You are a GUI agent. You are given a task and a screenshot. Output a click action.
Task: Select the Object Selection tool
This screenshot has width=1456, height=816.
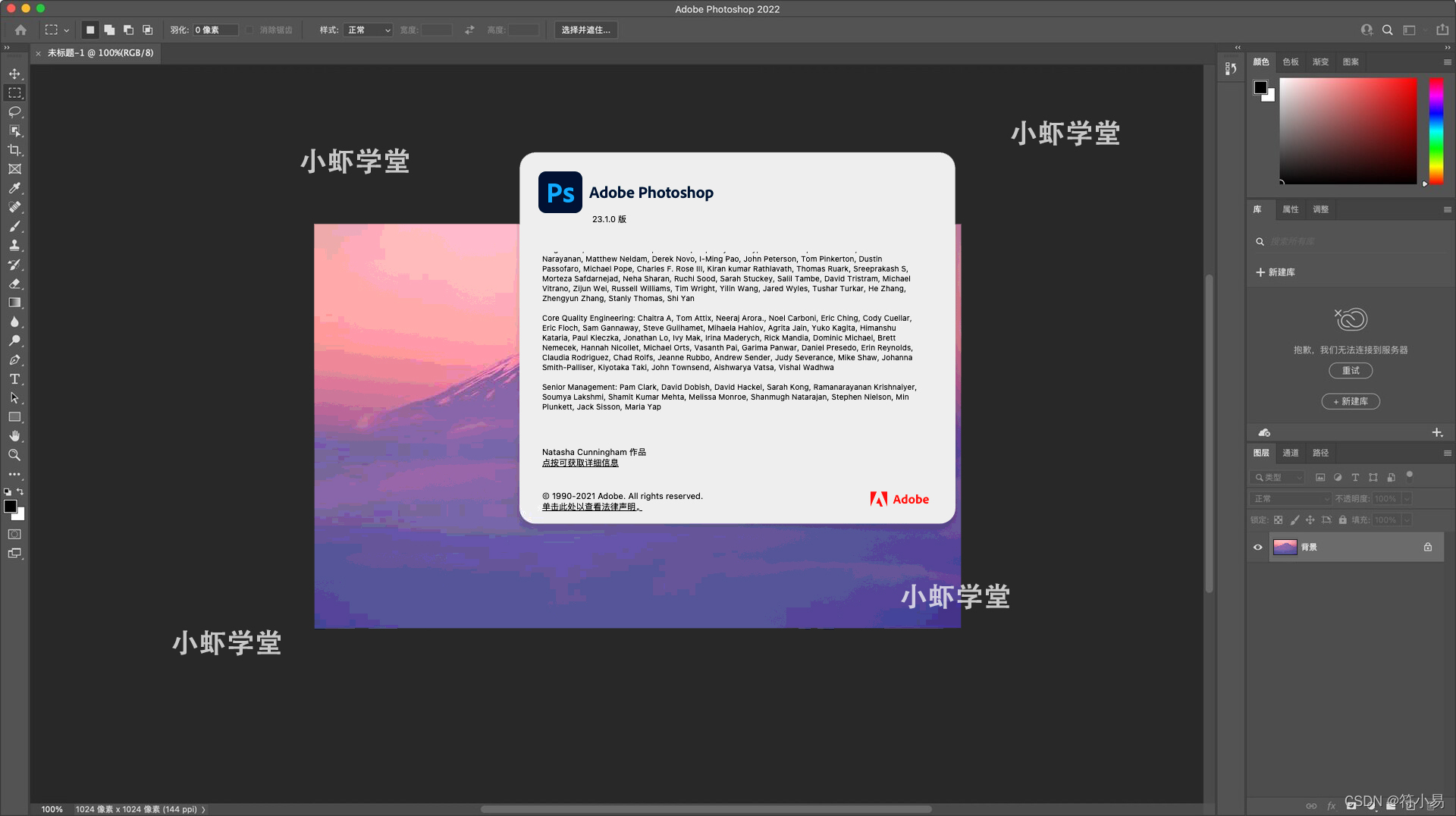(x=14, y=130)
